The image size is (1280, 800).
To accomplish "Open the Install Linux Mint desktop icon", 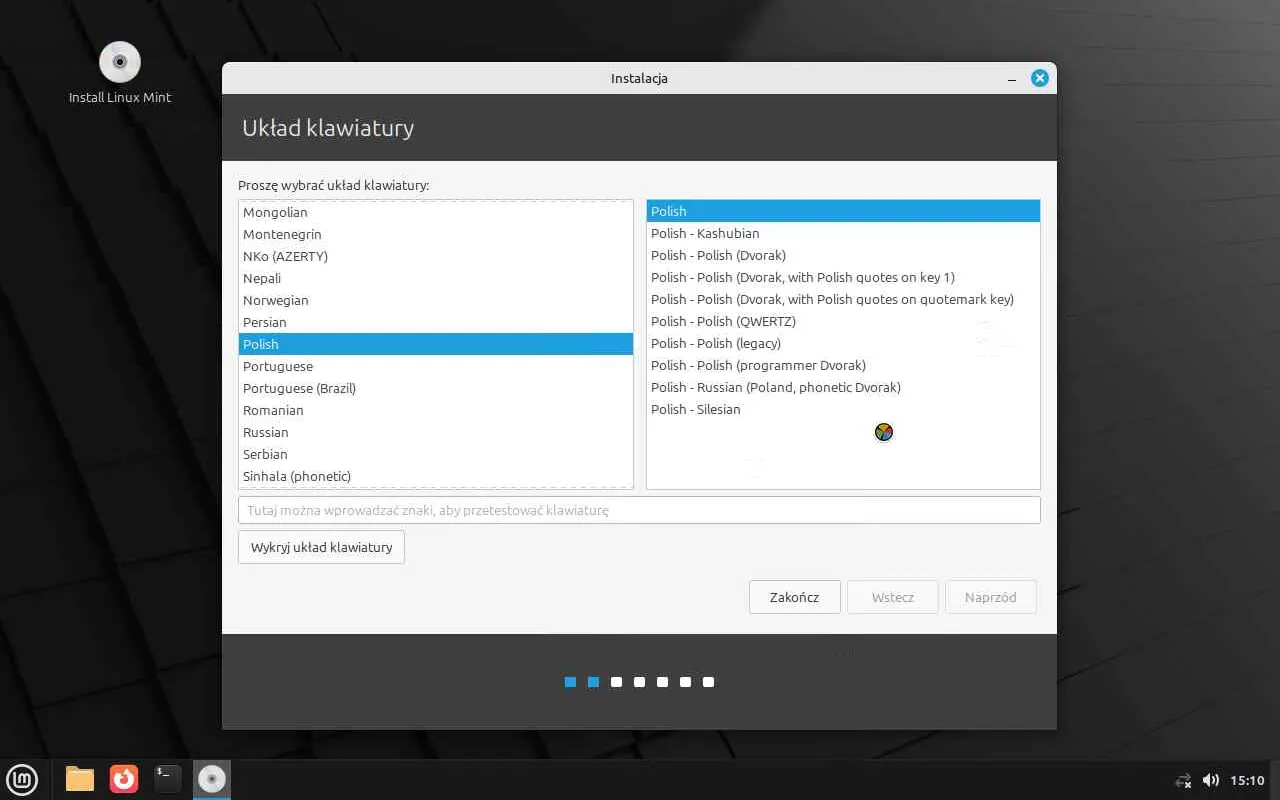I will (120, 73).
